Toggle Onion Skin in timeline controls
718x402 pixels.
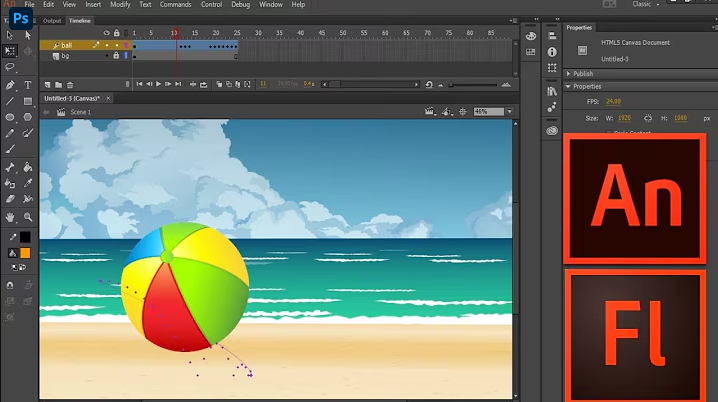(219, 84)
